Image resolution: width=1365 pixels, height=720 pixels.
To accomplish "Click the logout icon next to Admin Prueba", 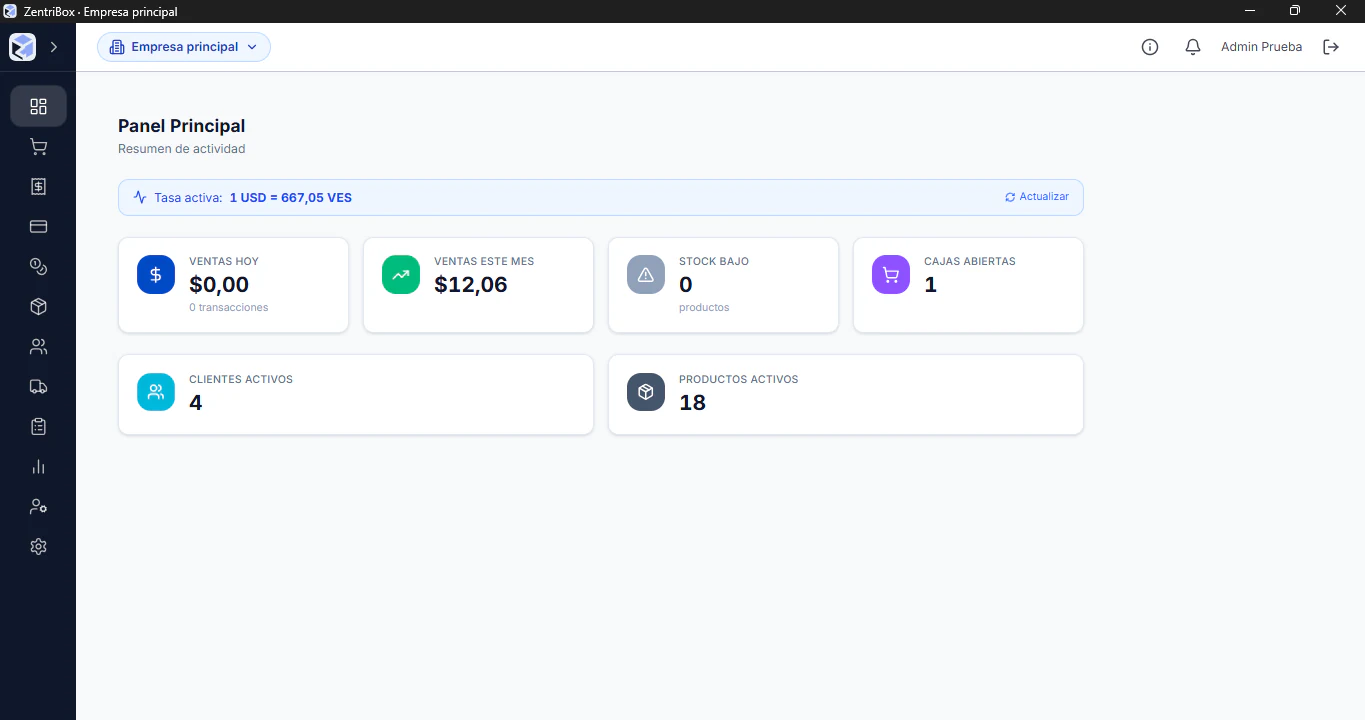I will pyautogui.click(x=1331, y=47).
